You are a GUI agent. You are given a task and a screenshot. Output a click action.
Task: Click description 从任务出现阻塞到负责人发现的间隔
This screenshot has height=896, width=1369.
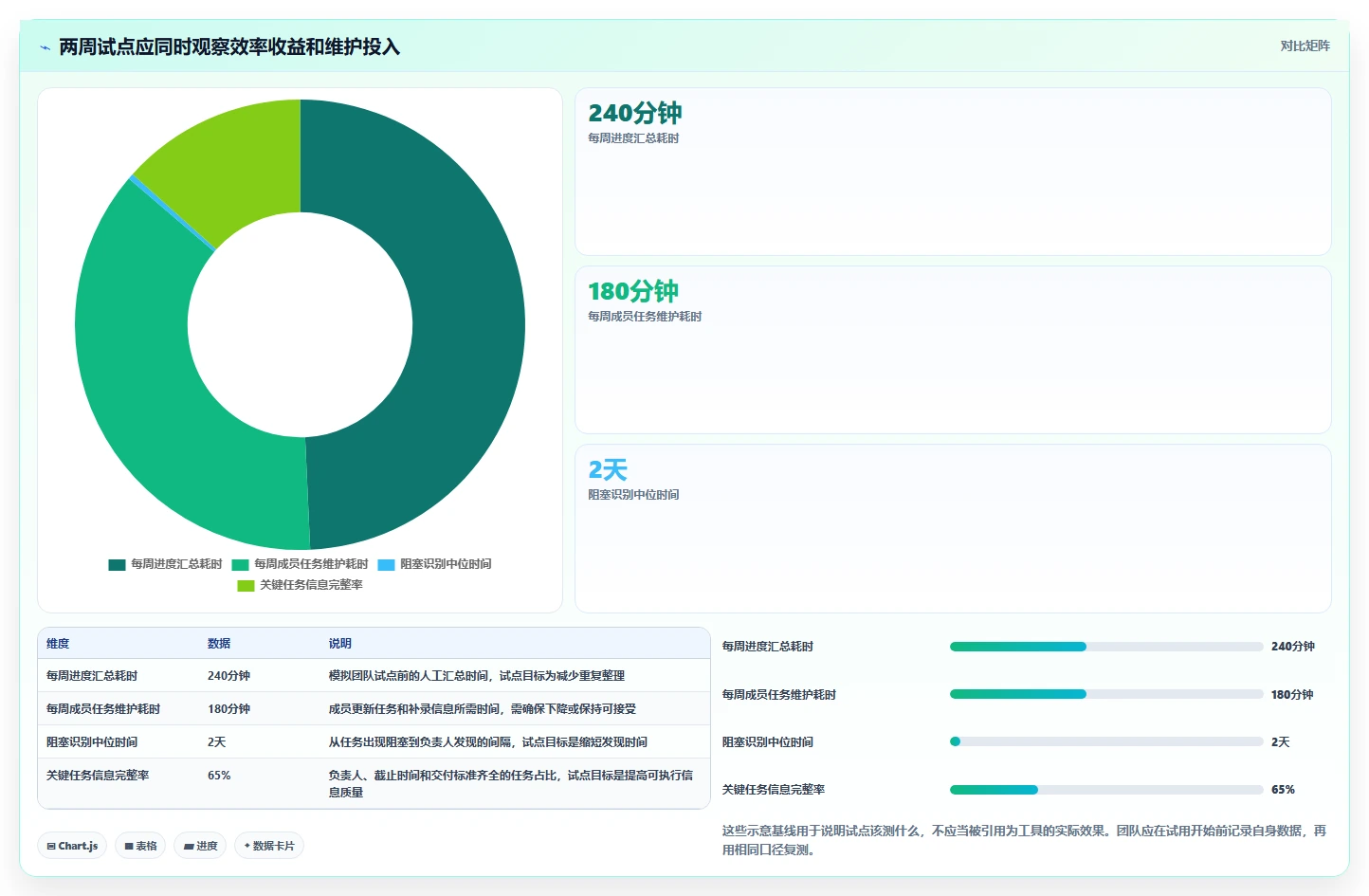(488, 742)
